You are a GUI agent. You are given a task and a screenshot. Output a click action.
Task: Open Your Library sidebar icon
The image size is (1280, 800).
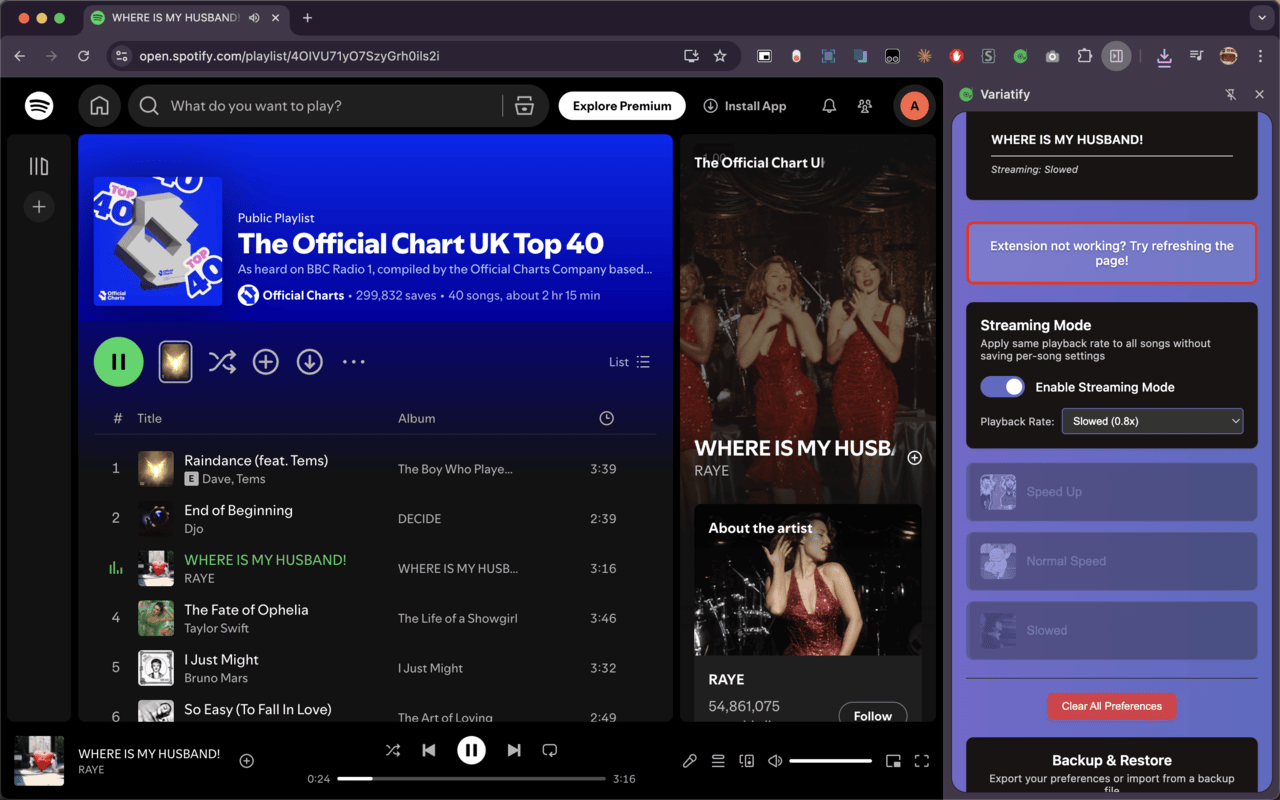click(x=39, y=166)
